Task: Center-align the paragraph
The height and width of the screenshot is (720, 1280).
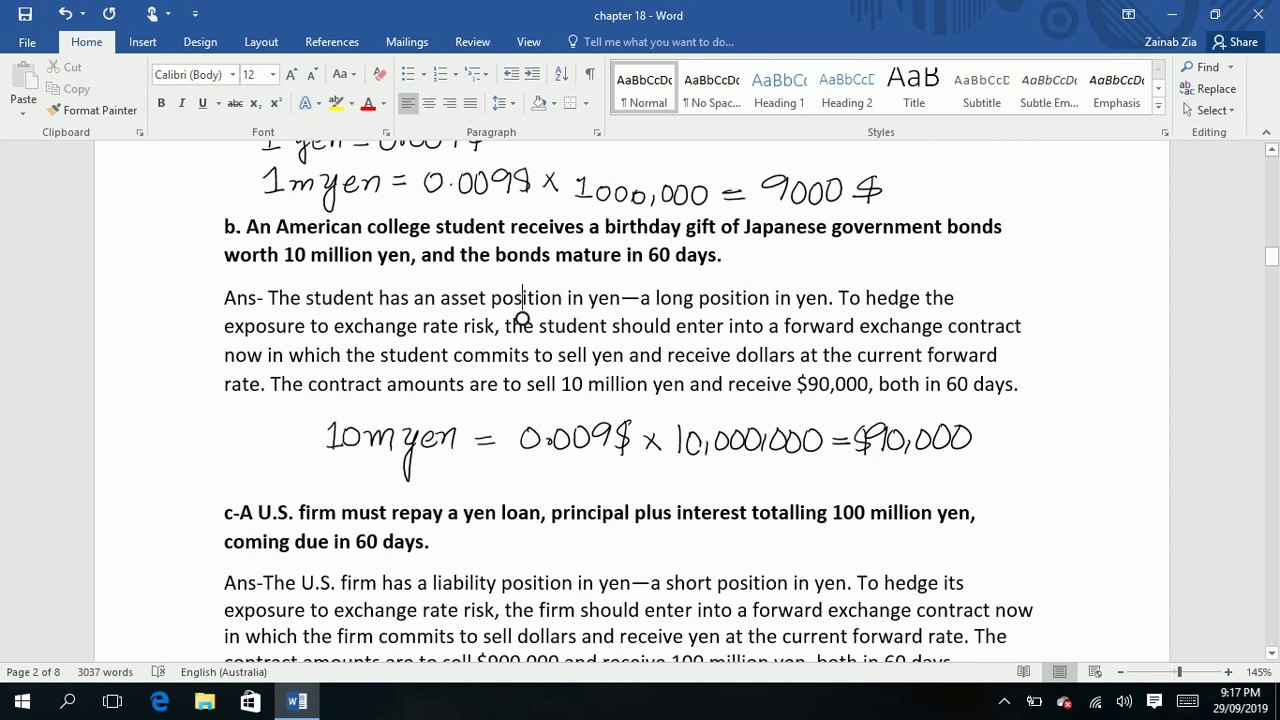Action: click(429, 103)
